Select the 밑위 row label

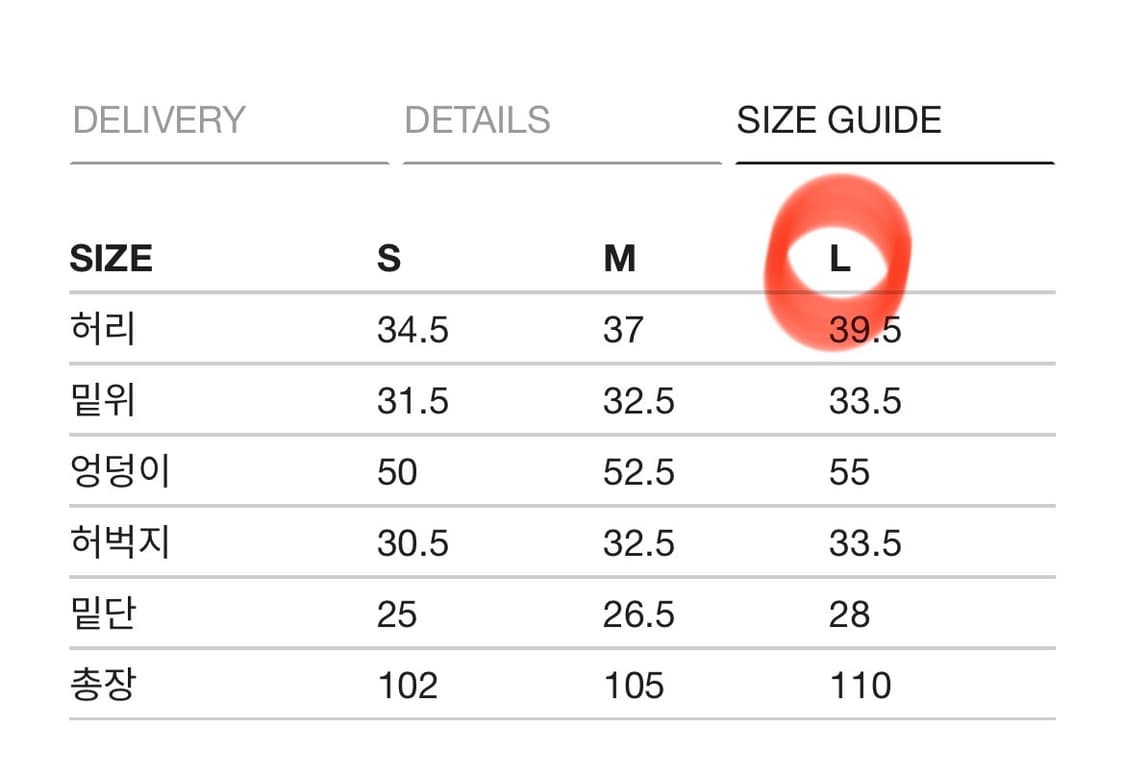coord(103,401)
